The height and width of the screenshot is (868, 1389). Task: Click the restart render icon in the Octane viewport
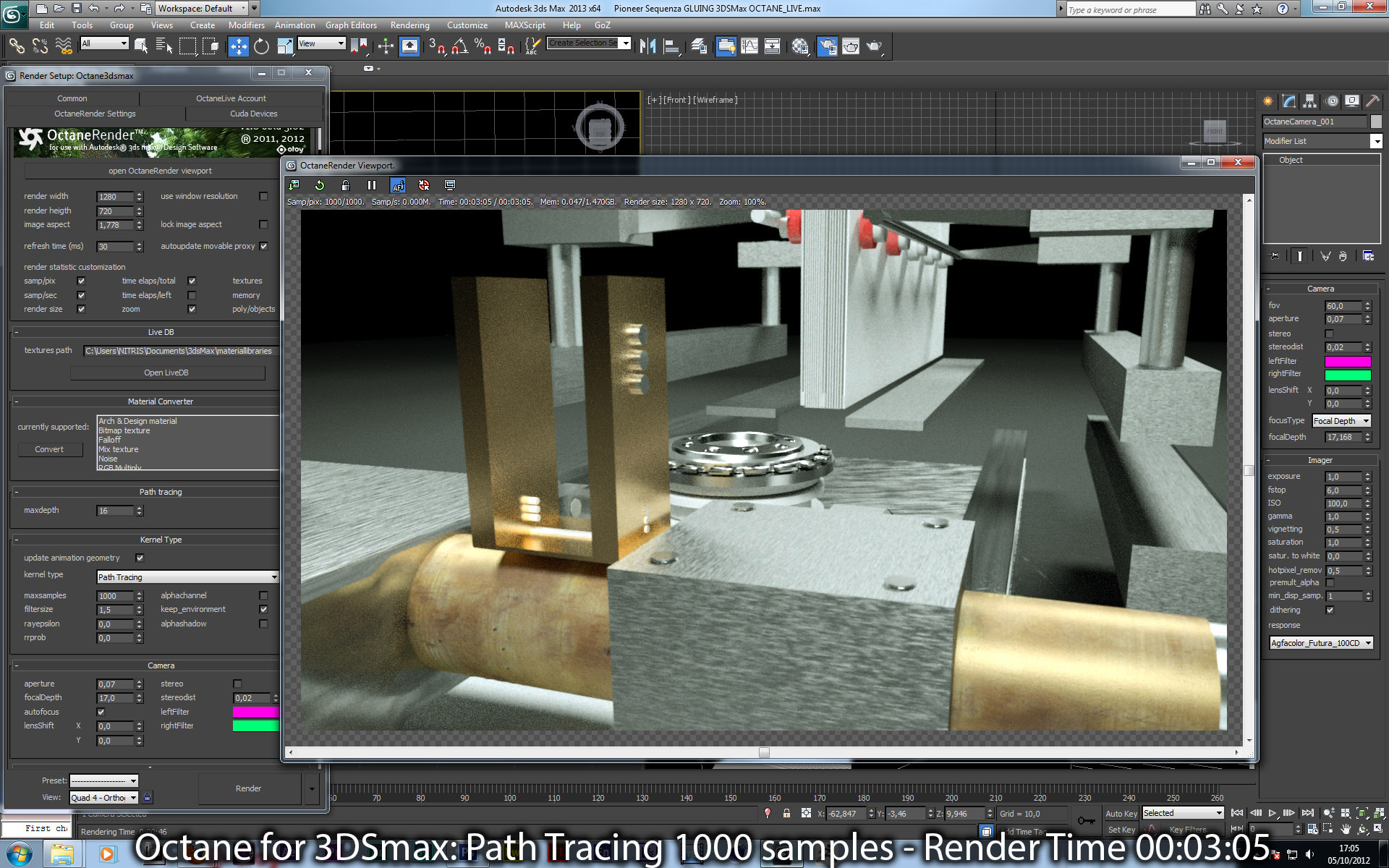coord(320,185)
